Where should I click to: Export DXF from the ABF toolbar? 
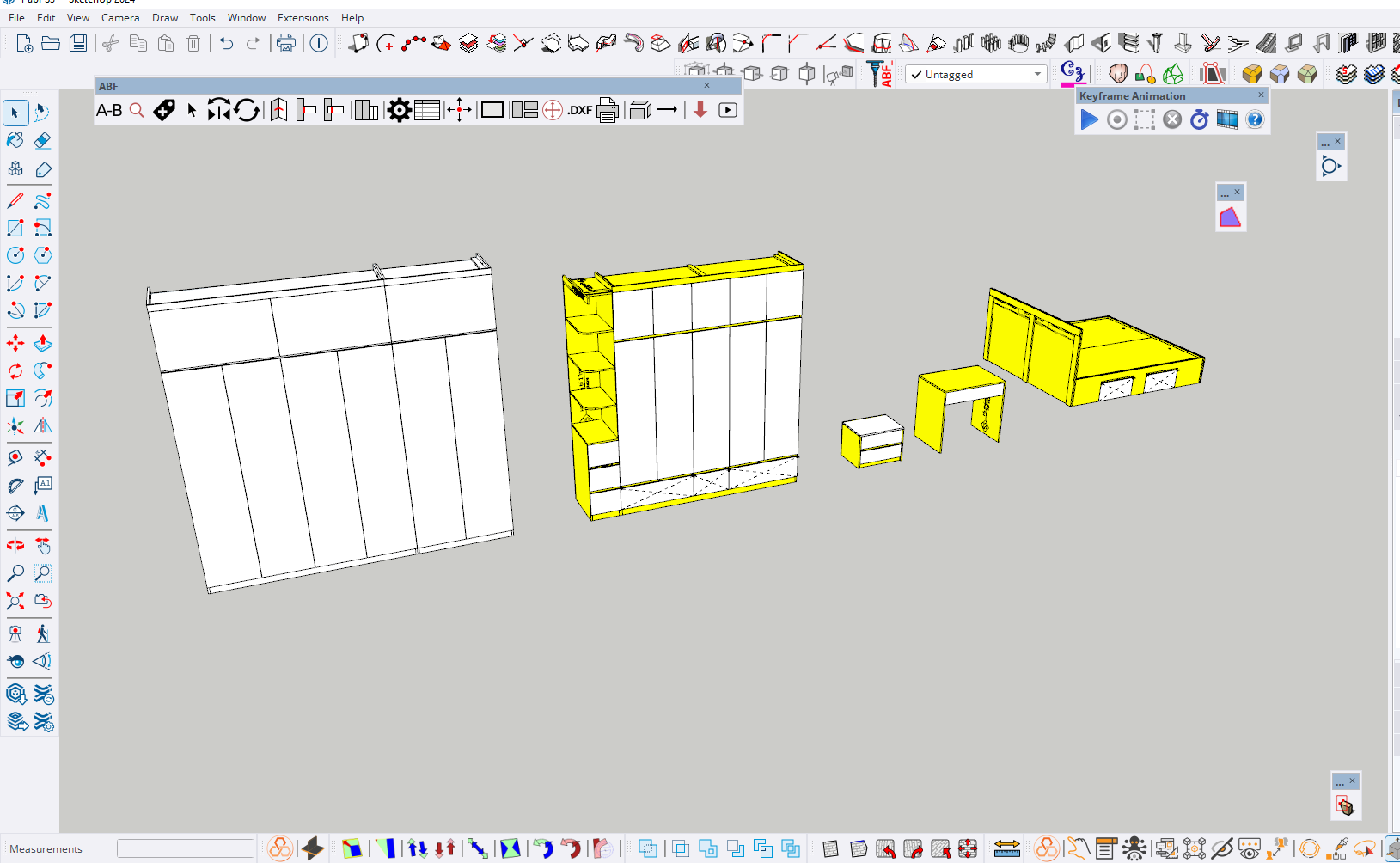(x=580, y=110)
